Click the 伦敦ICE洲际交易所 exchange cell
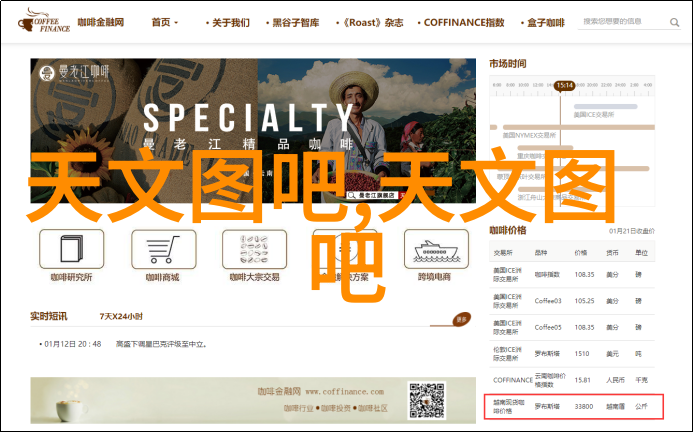This screenshot has width=694, height=433. (507, 354)
